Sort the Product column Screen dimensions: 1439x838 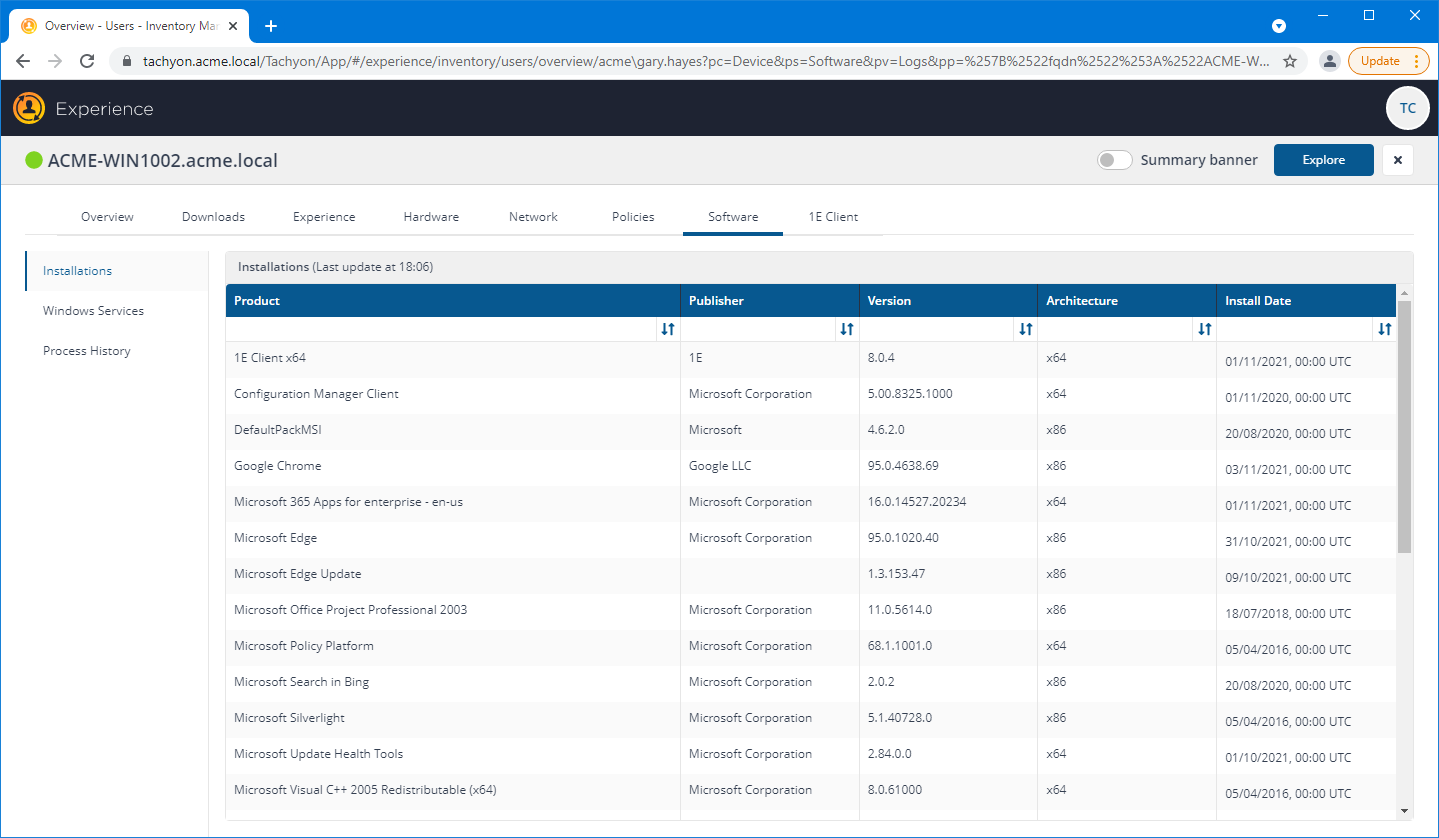[x=668, y=329]
